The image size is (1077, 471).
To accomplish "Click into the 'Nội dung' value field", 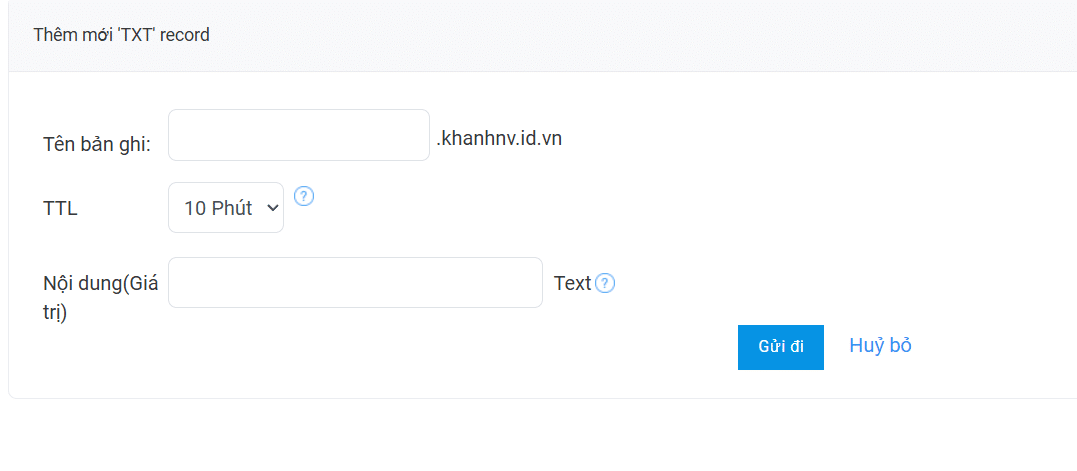I will tap(355, 283).
